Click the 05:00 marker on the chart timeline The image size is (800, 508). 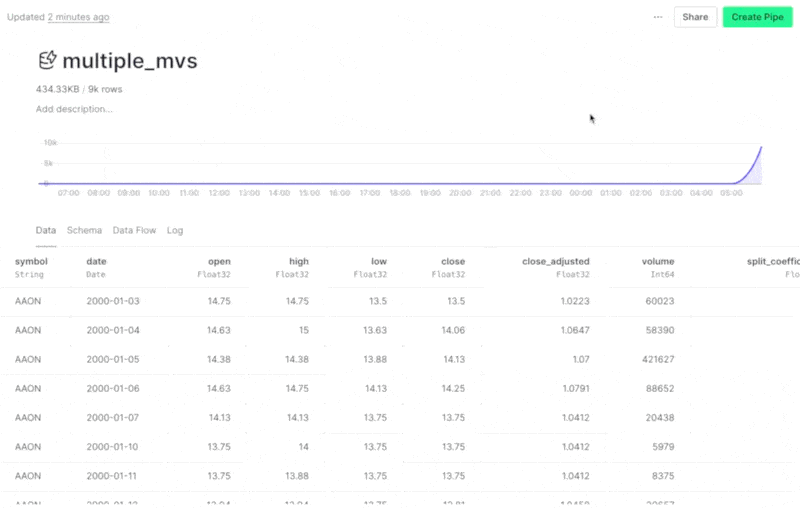click(731, 193)
